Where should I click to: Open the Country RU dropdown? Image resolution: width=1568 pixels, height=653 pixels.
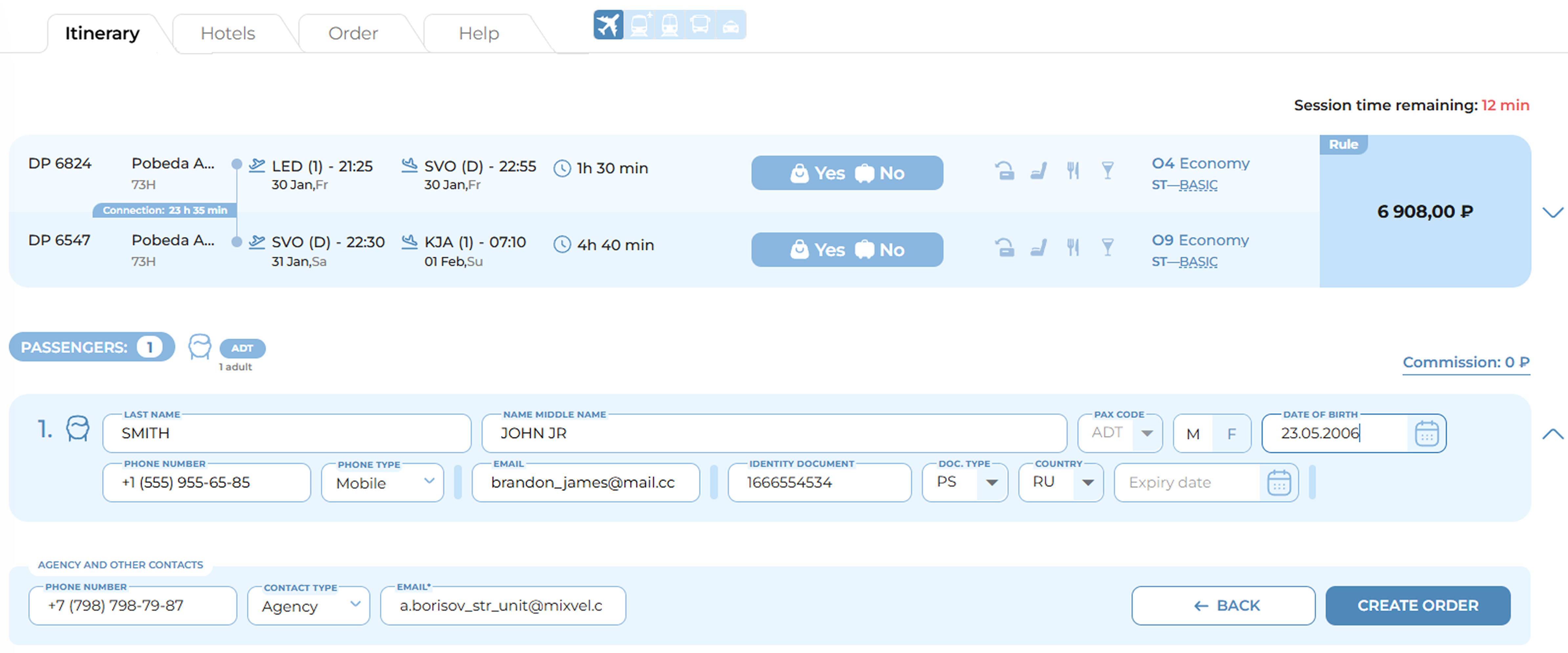[1061, 482]
